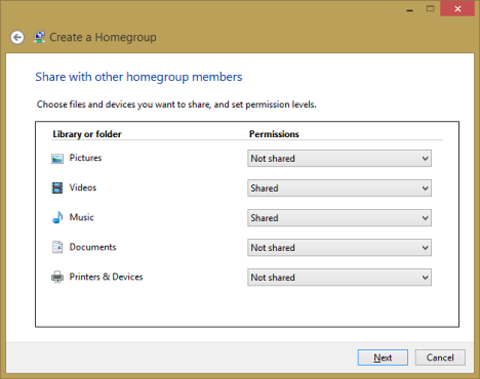Close the Create a Homegroup window

pos(458,9)
